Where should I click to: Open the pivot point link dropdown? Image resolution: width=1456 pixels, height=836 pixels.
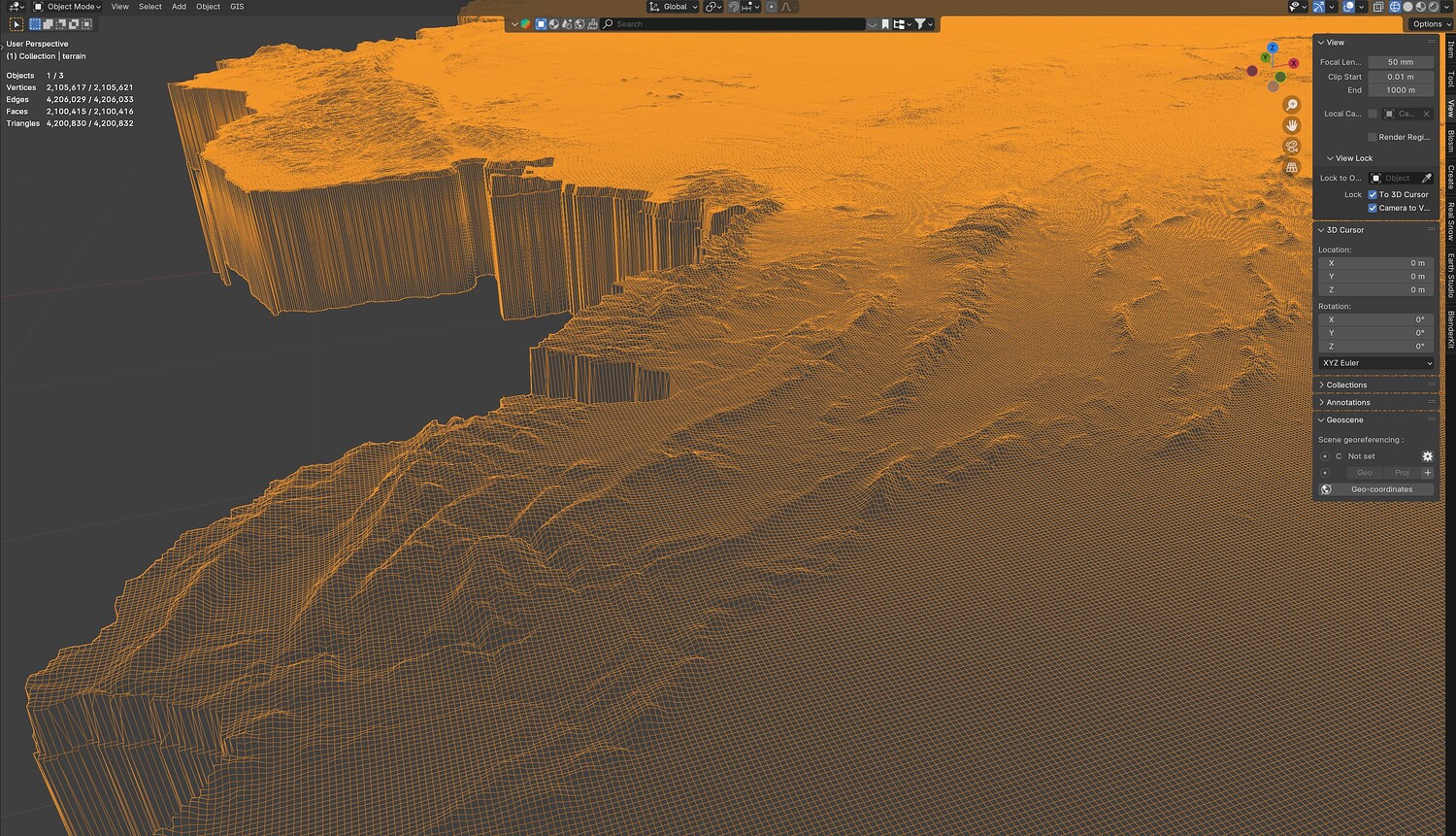coord(713,7)
